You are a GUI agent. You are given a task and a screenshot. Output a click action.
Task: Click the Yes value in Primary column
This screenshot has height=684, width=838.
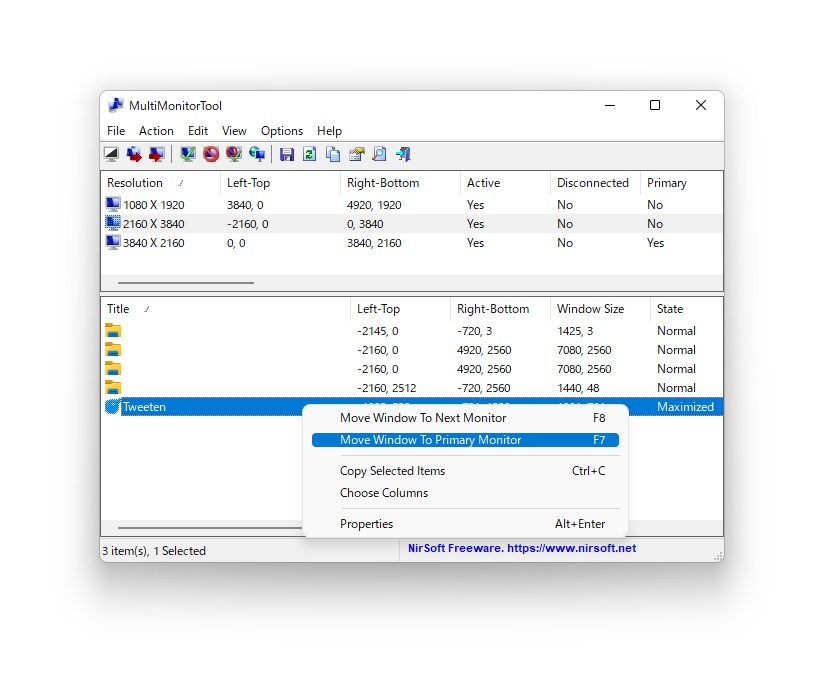point(655,243)
